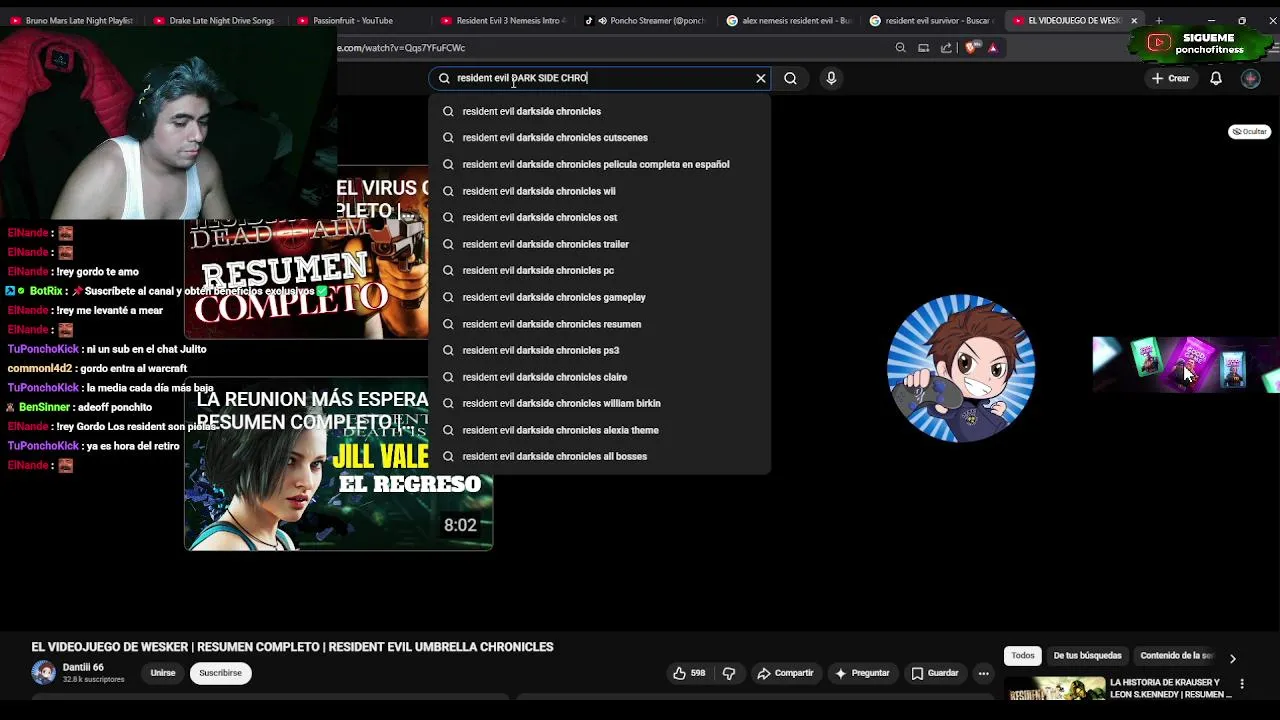Switch to Poncho Streamer TikTok tab
This screenshot has width=1280, height=720.
point(645,20)
